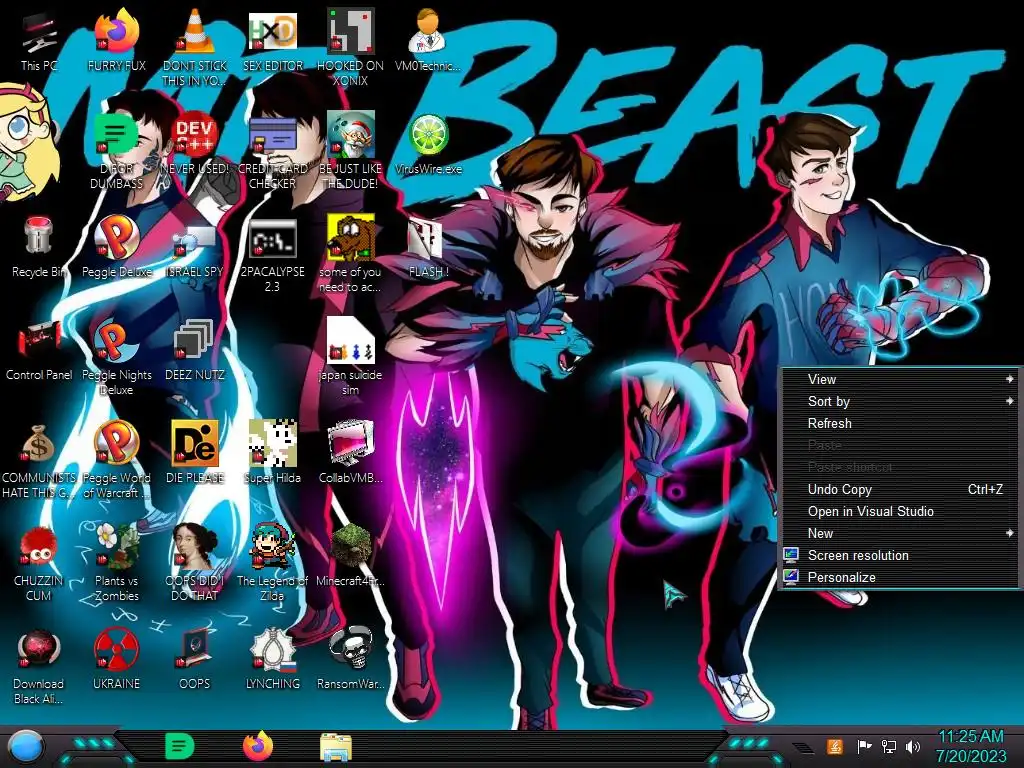Expand the New submenu
Screen dimensions: 1024x768
coord(900,534)
